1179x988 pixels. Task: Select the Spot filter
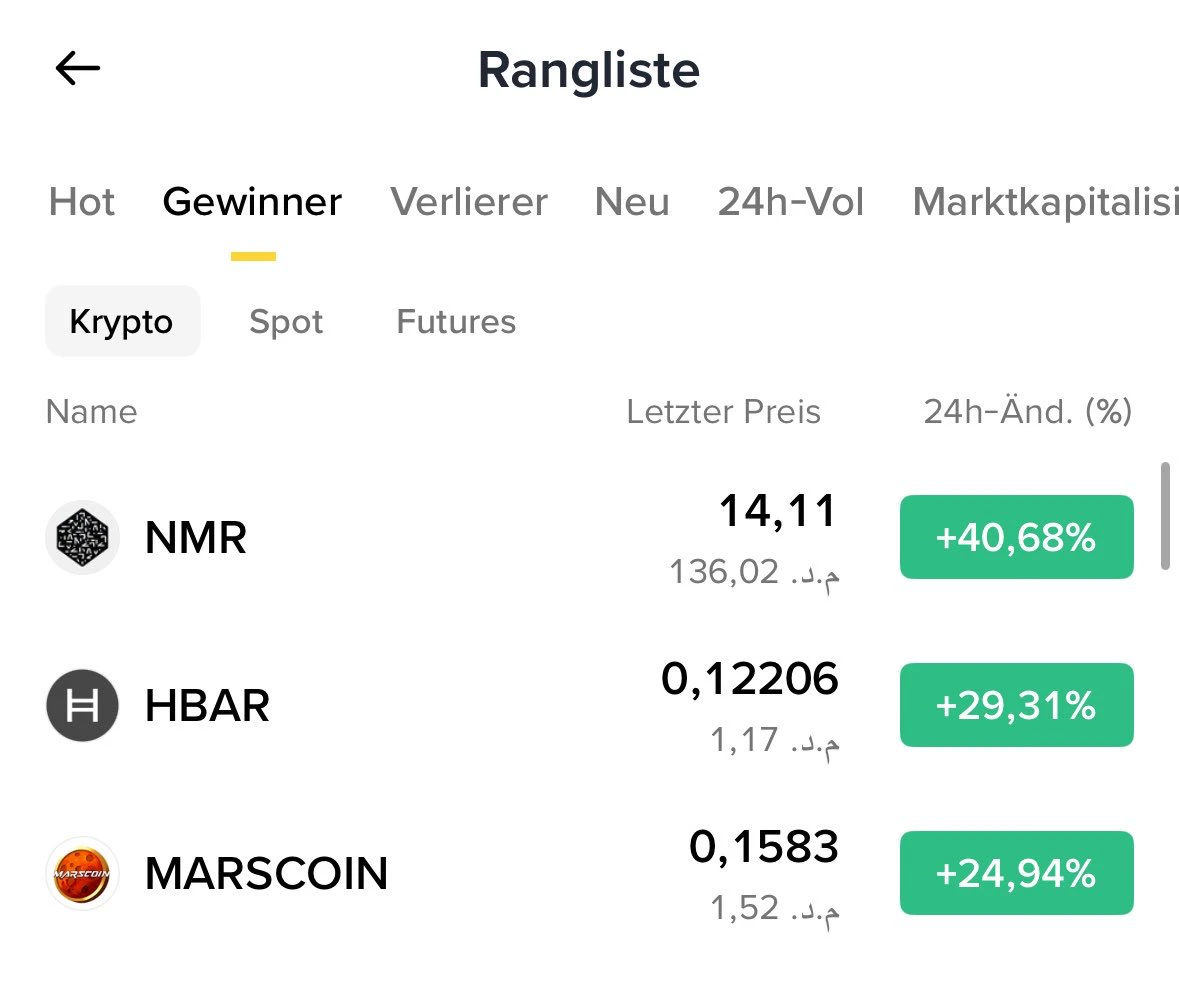pos(286,321)
